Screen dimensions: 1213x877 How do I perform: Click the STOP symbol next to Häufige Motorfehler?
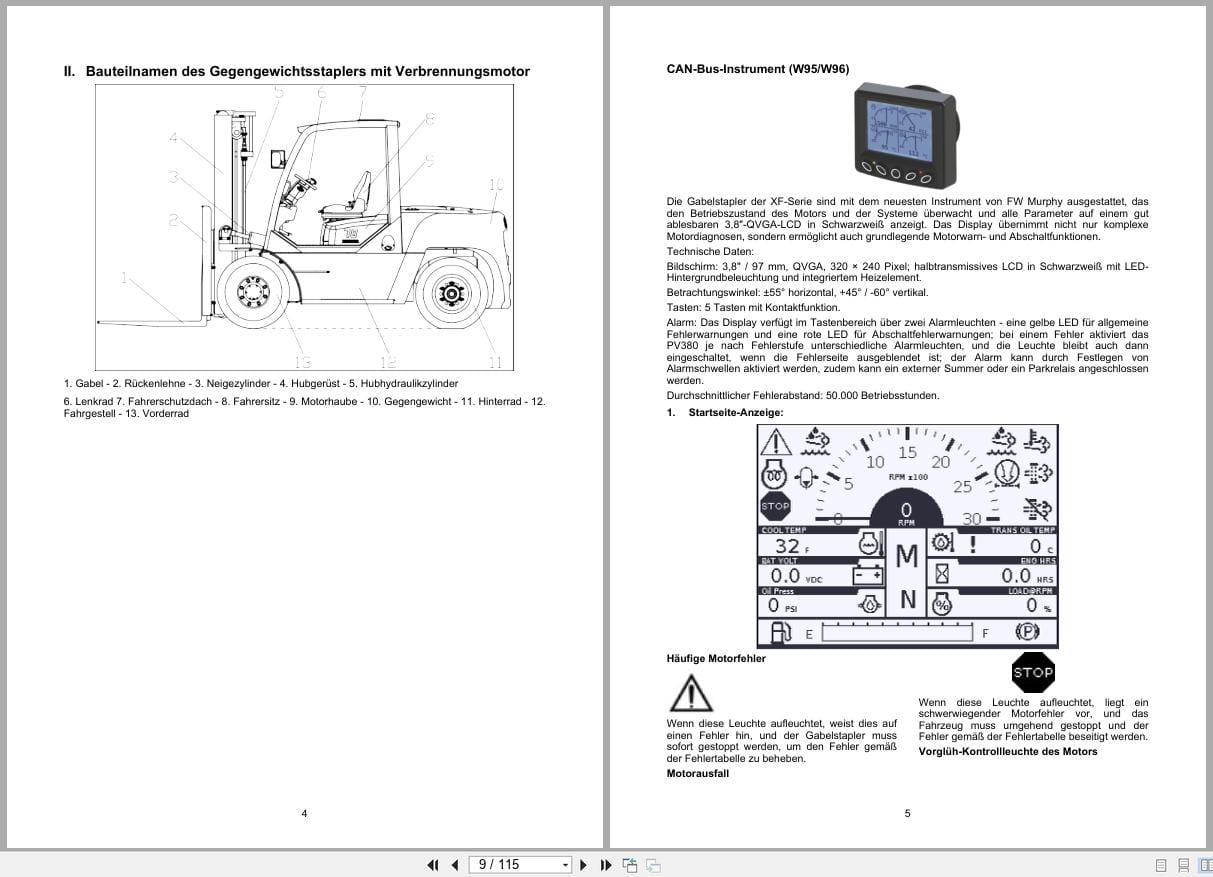click(1033, 673)
